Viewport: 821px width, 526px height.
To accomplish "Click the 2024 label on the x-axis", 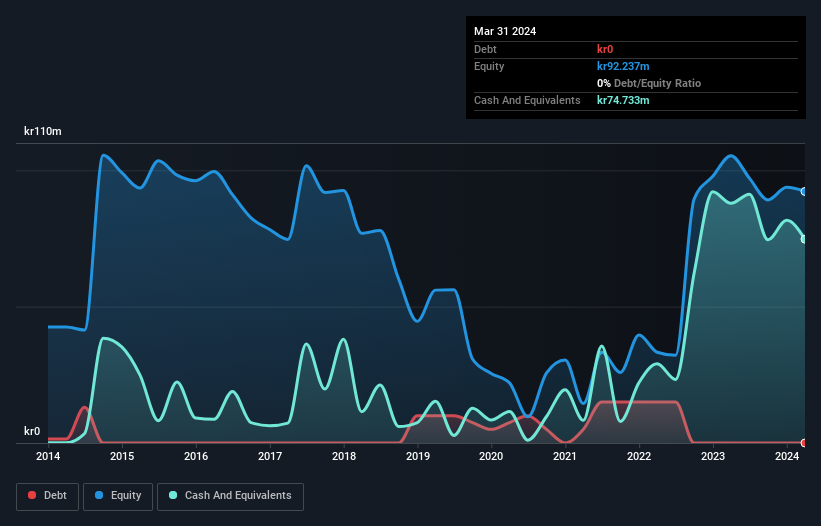I will (787, 457).
